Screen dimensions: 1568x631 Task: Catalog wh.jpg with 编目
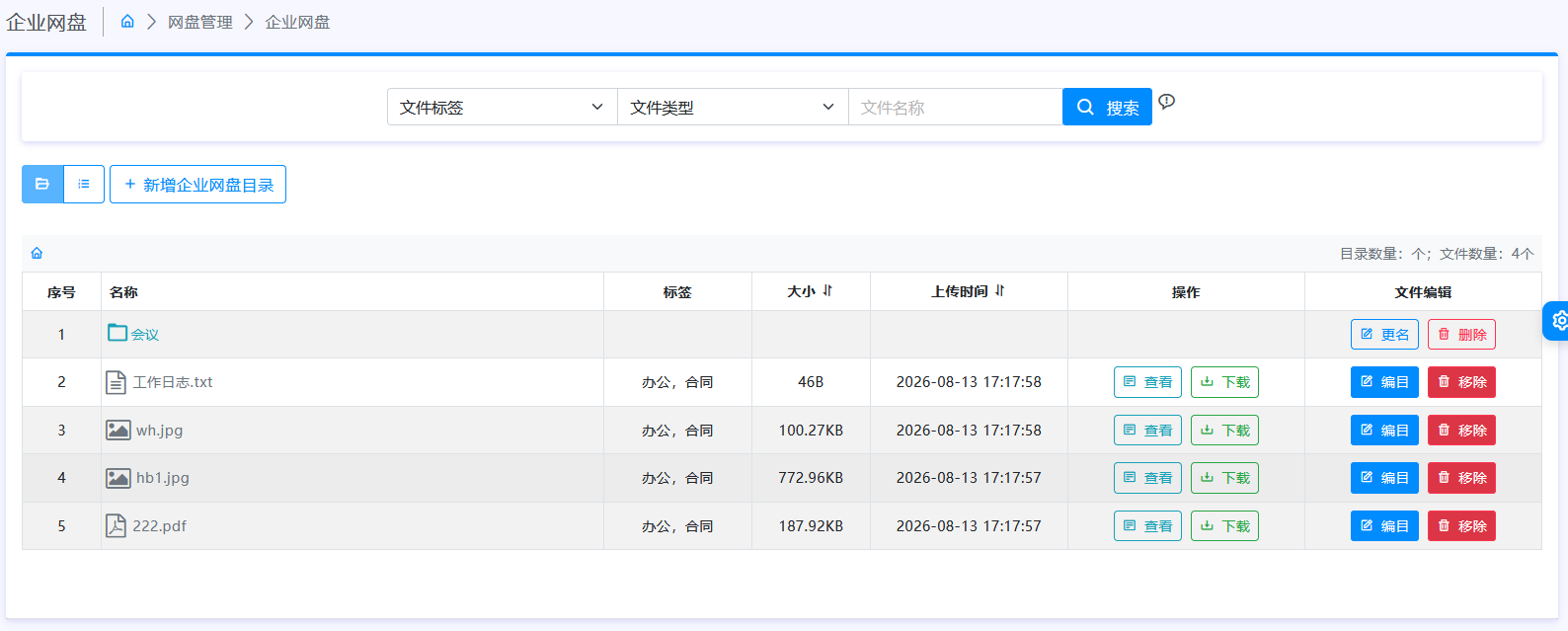(x=1384, y=431)
